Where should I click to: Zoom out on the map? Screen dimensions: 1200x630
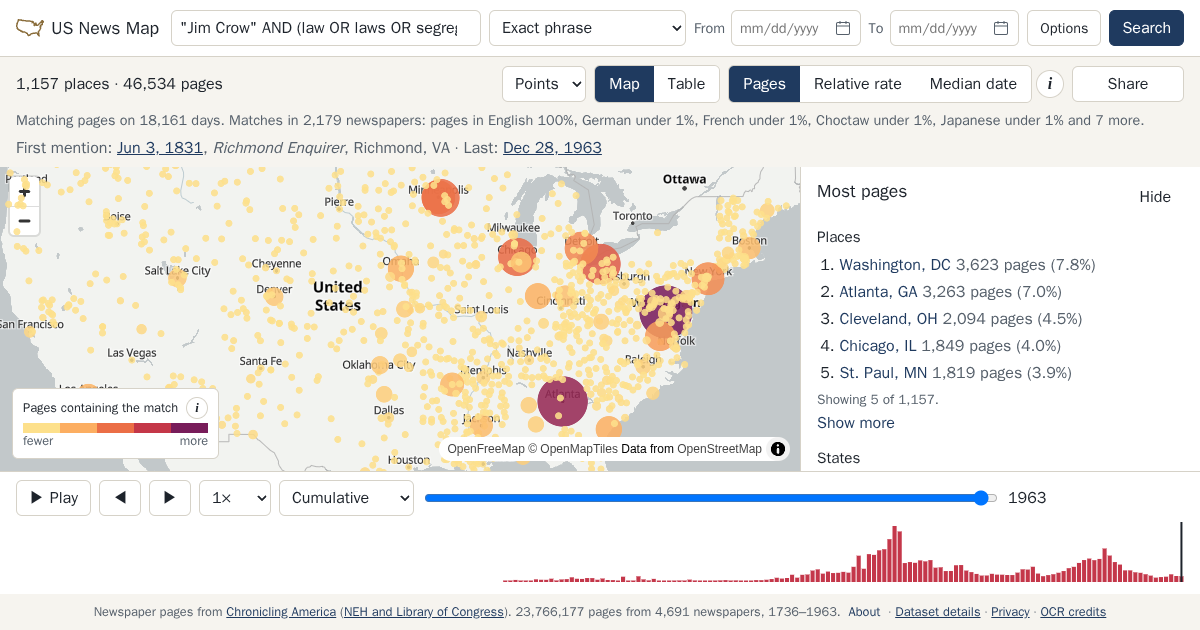click(x=25, y=221)
